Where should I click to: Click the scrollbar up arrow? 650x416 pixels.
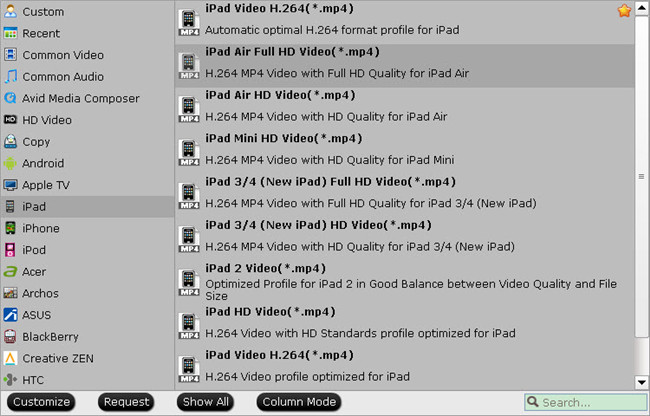641,8
